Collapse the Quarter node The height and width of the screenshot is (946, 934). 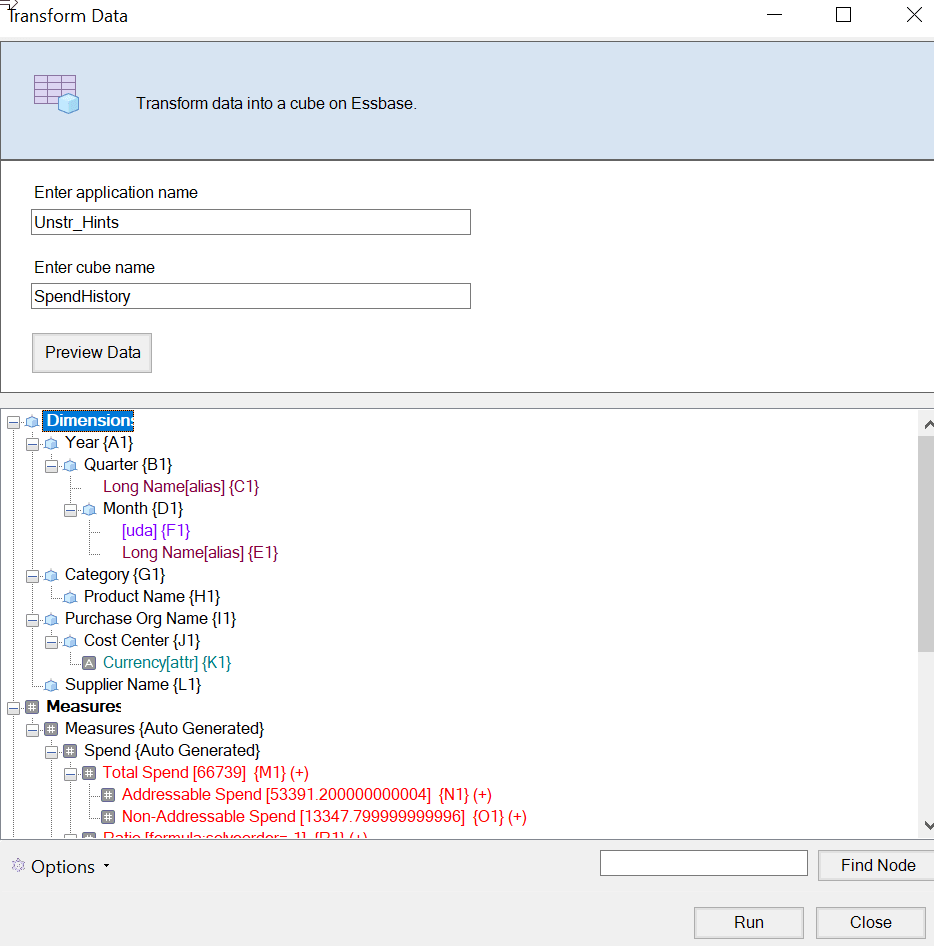pos(50,464)
